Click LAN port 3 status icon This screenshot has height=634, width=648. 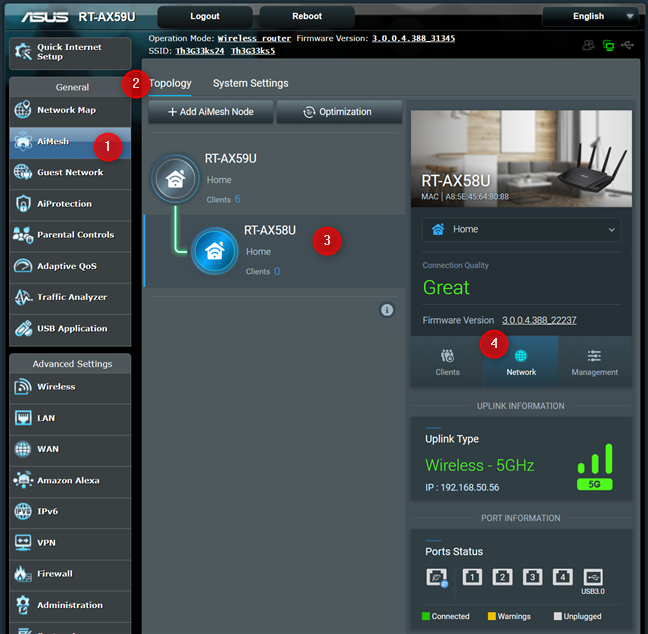point(532,577)
